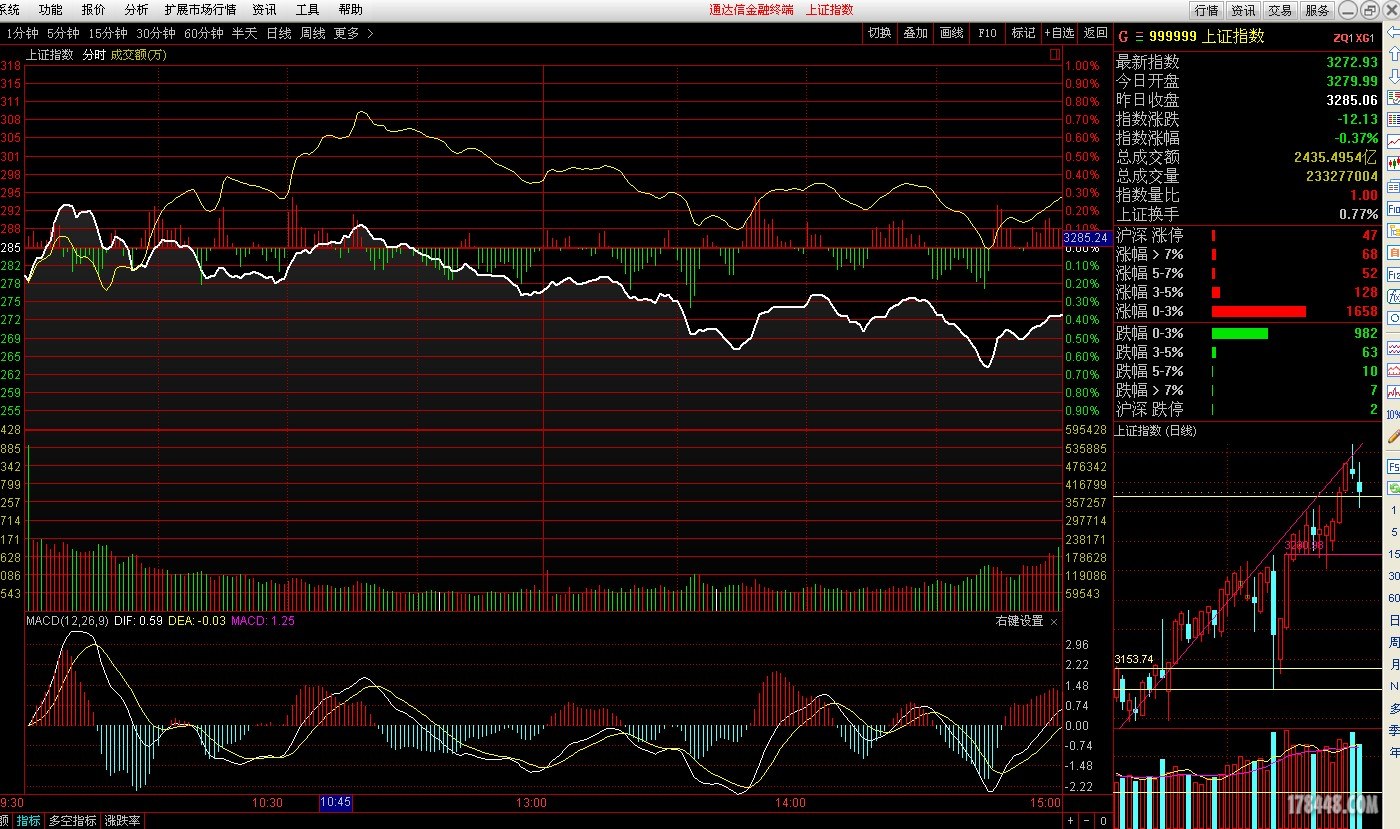
Task: Open the 交易 trading button
Action: [x=1280, y=10]
